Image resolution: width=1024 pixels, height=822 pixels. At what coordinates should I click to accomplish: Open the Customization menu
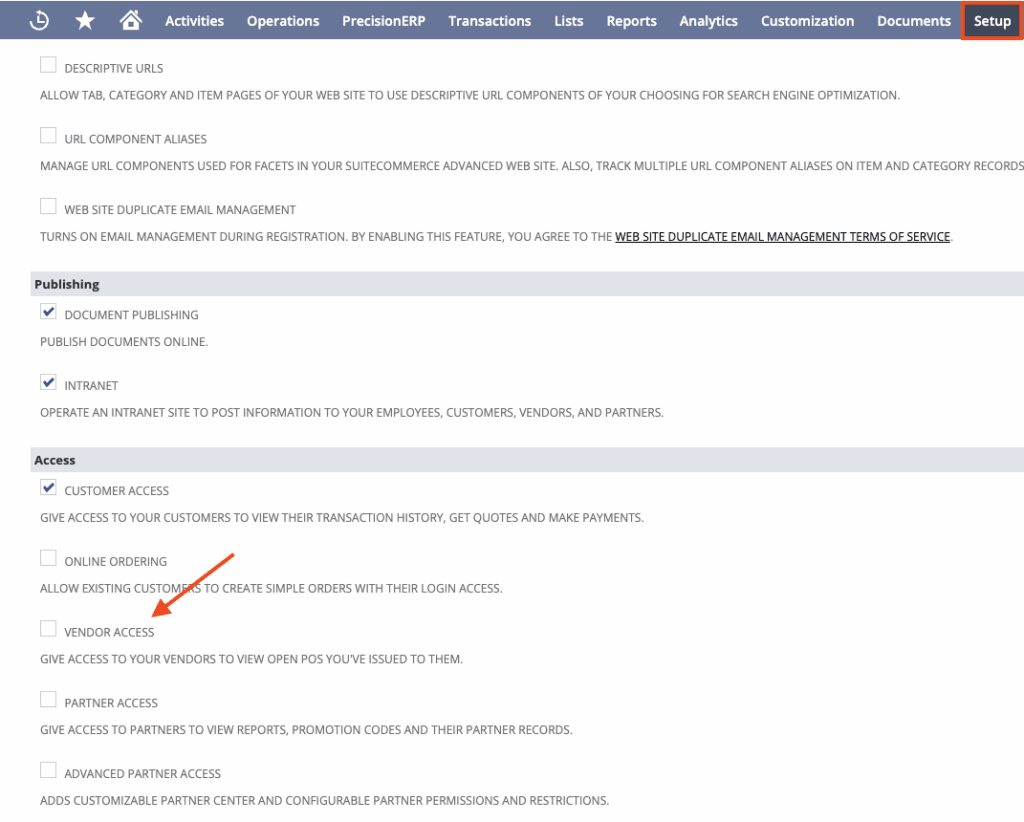[x=807, y=21]
